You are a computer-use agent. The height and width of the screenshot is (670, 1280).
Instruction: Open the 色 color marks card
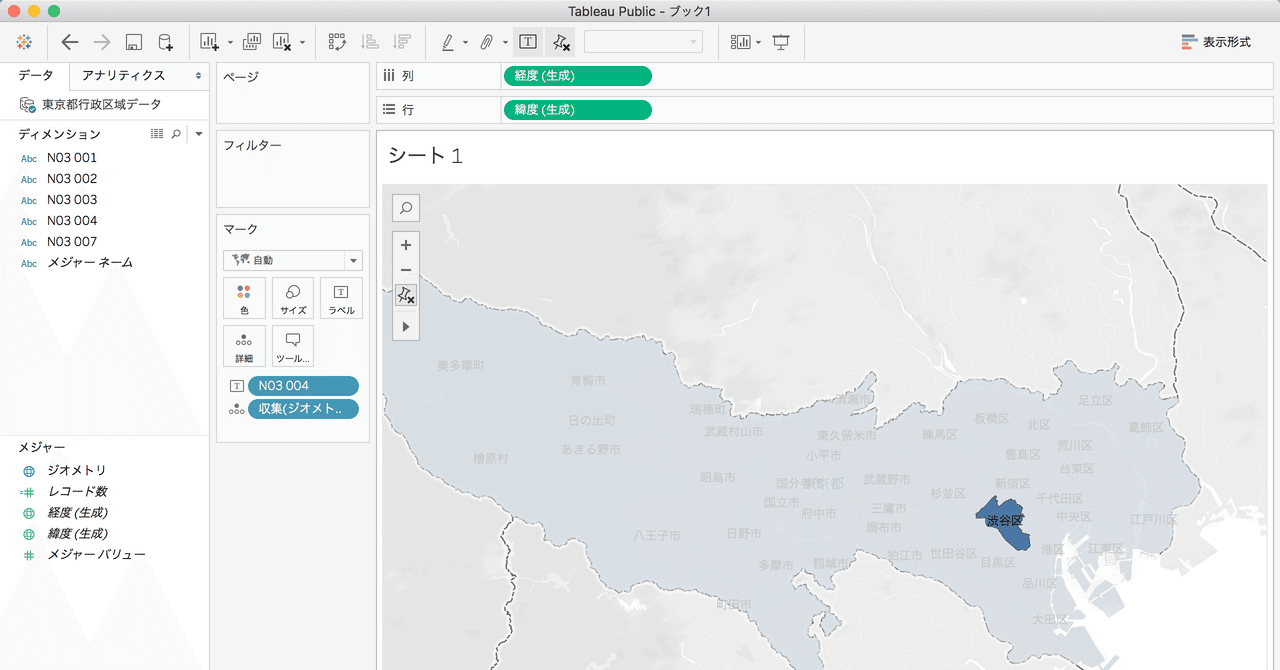[244, 298]
